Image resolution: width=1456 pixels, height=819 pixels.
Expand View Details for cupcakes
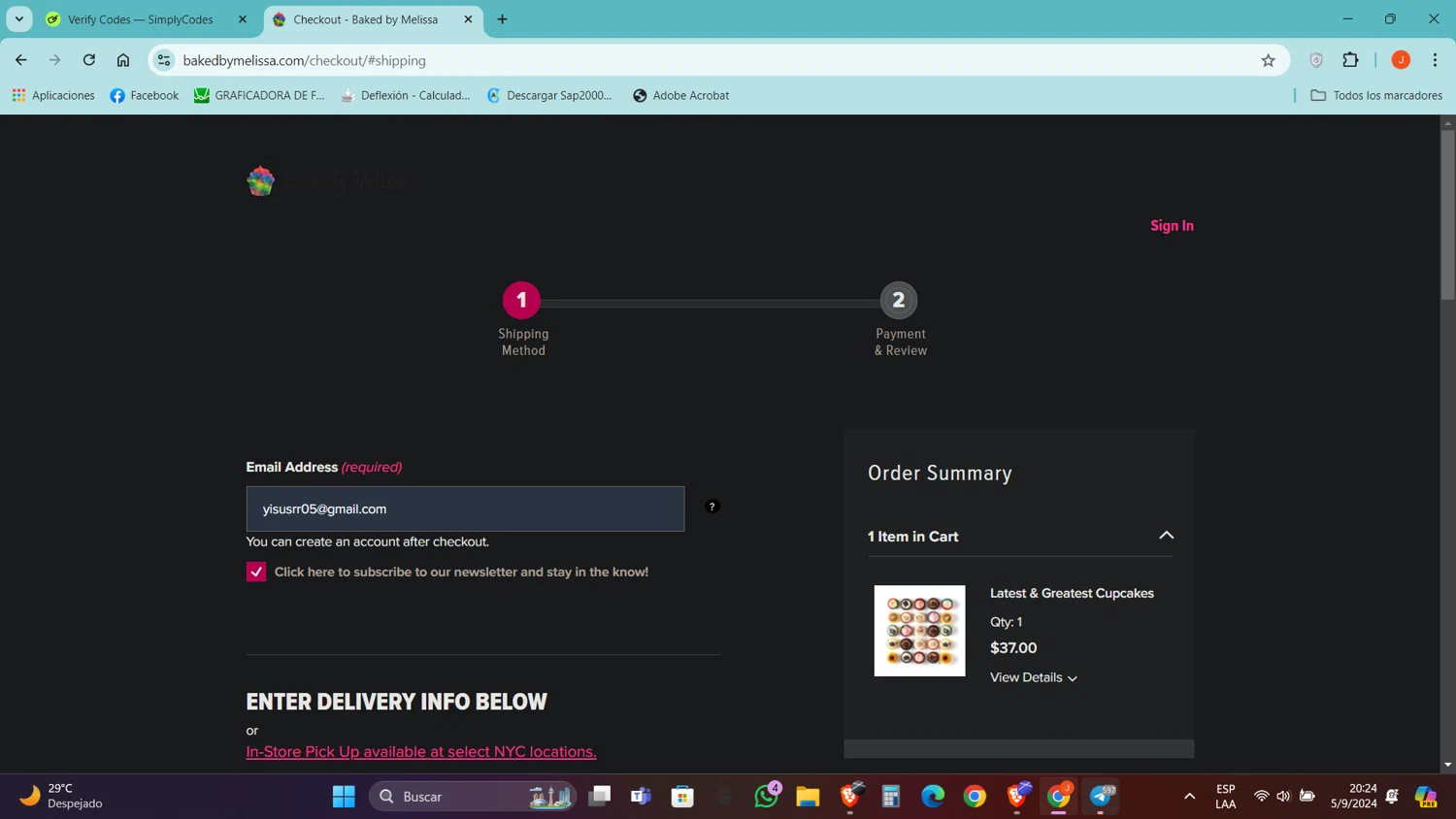(1033, 677)
